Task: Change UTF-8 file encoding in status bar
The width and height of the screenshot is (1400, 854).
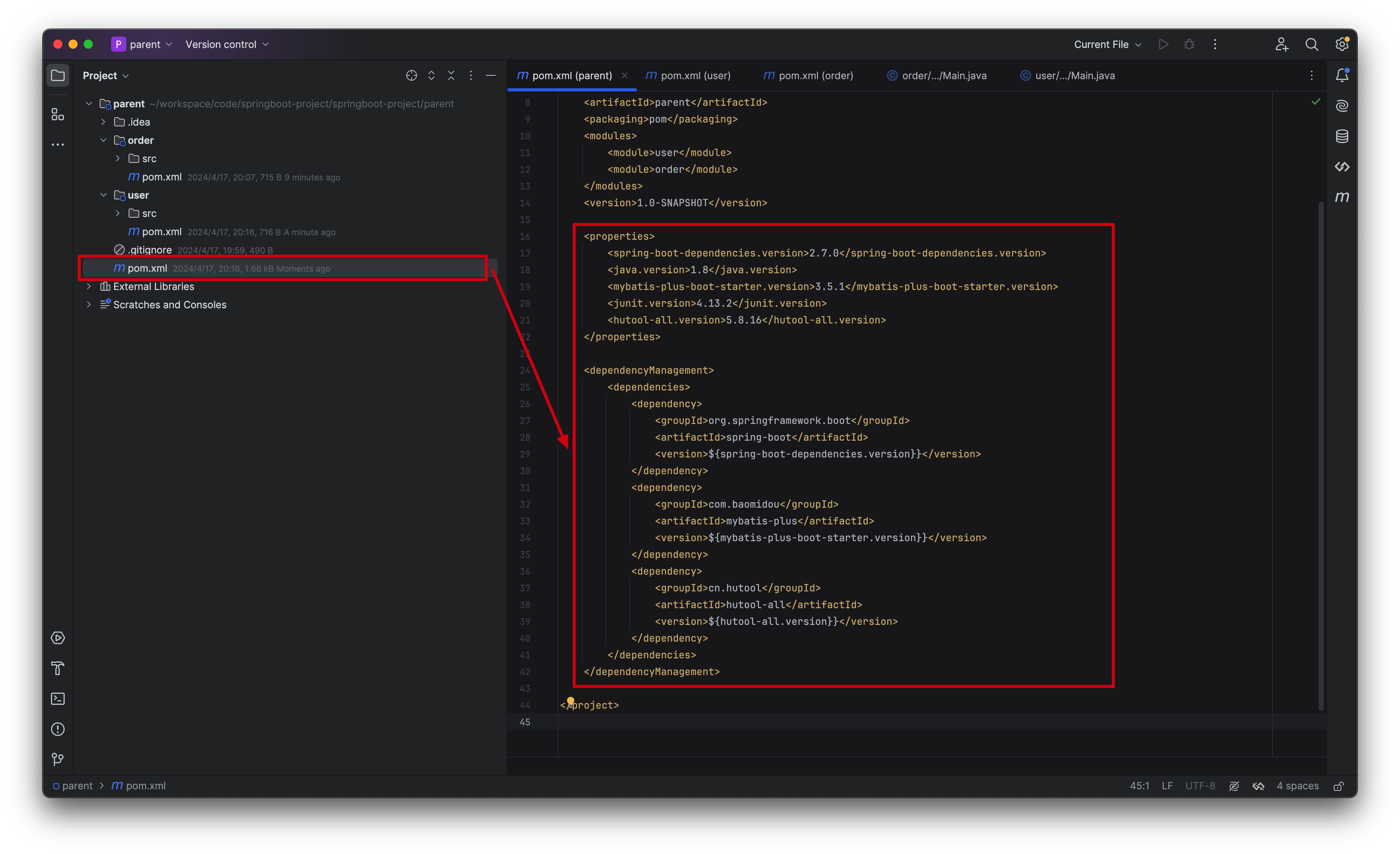Action: 1200,786
